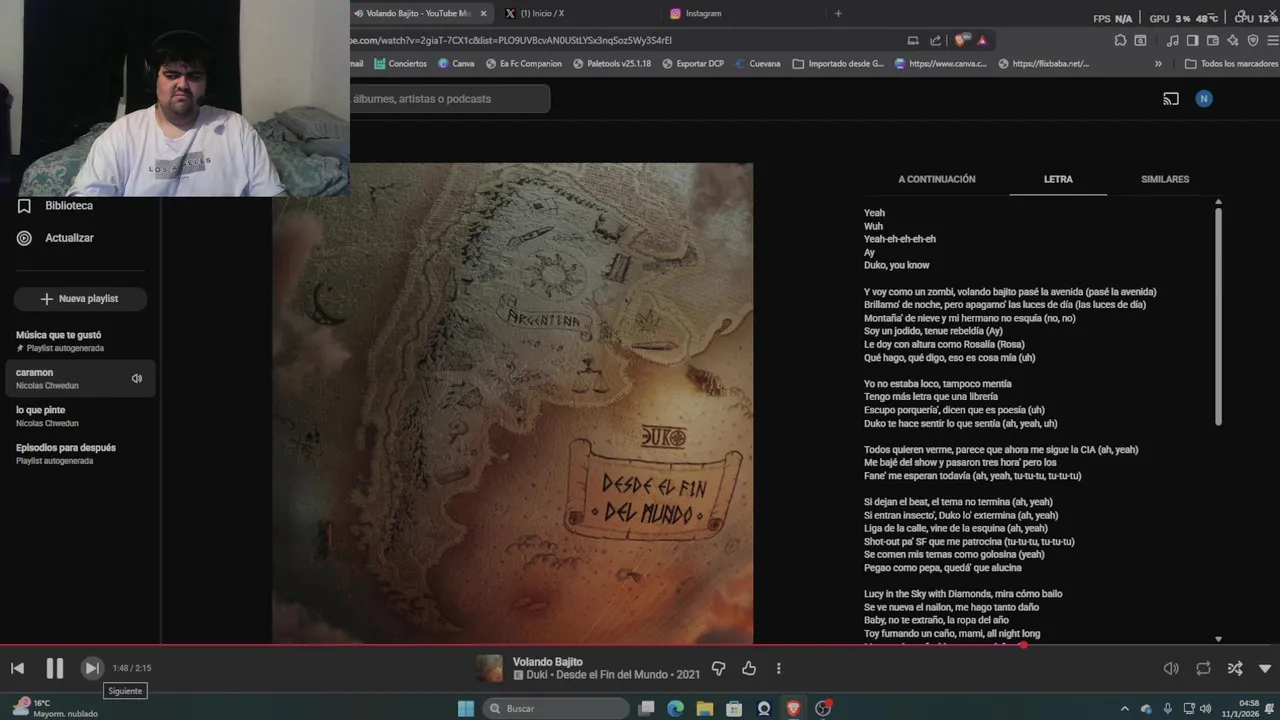Screen dimensions: 1280x720
Task: Open the Conciertos bookmark
Action: click(x=400, y=63)
